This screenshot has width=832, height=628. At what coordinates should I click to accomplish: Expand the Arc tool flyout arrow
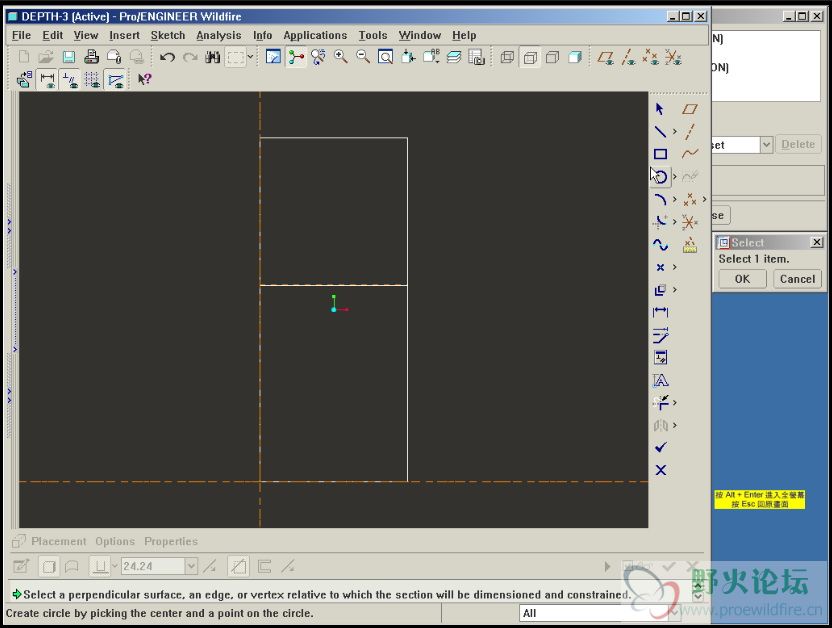[675, 199]
